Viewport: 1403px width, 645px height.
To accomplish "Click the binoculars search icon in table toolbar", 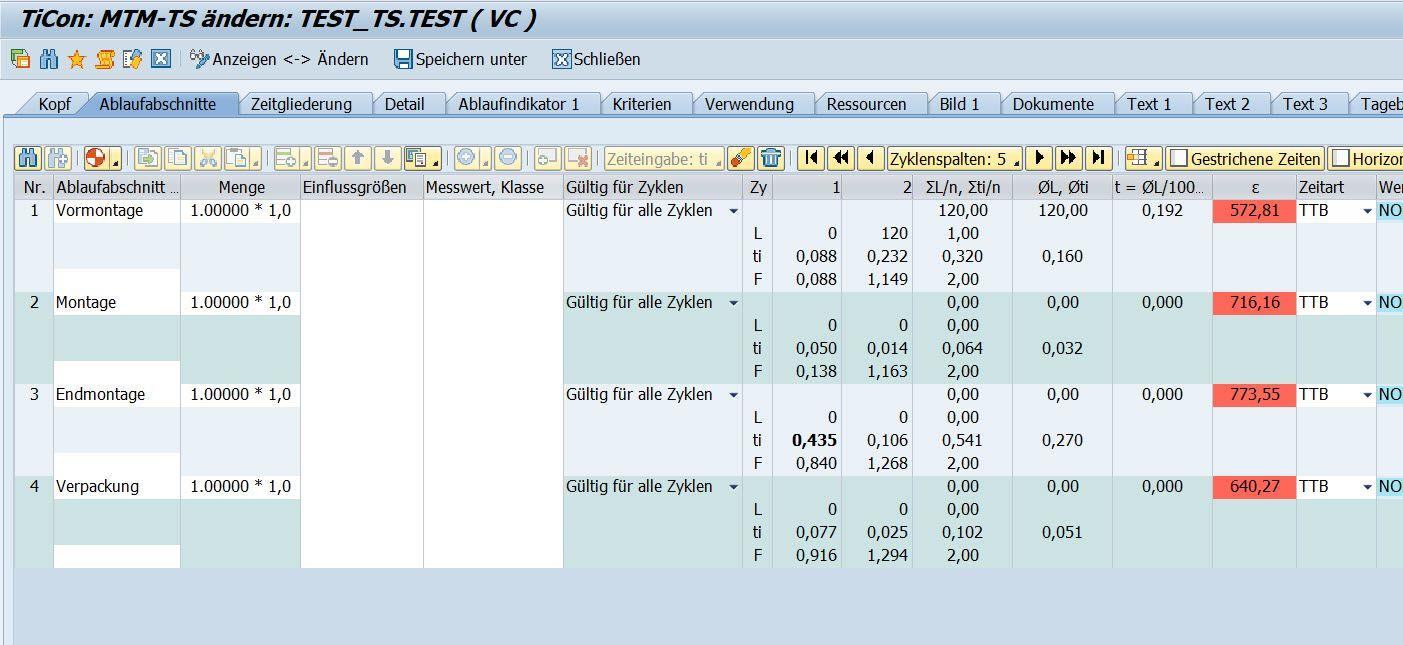I will coord(28,158).
